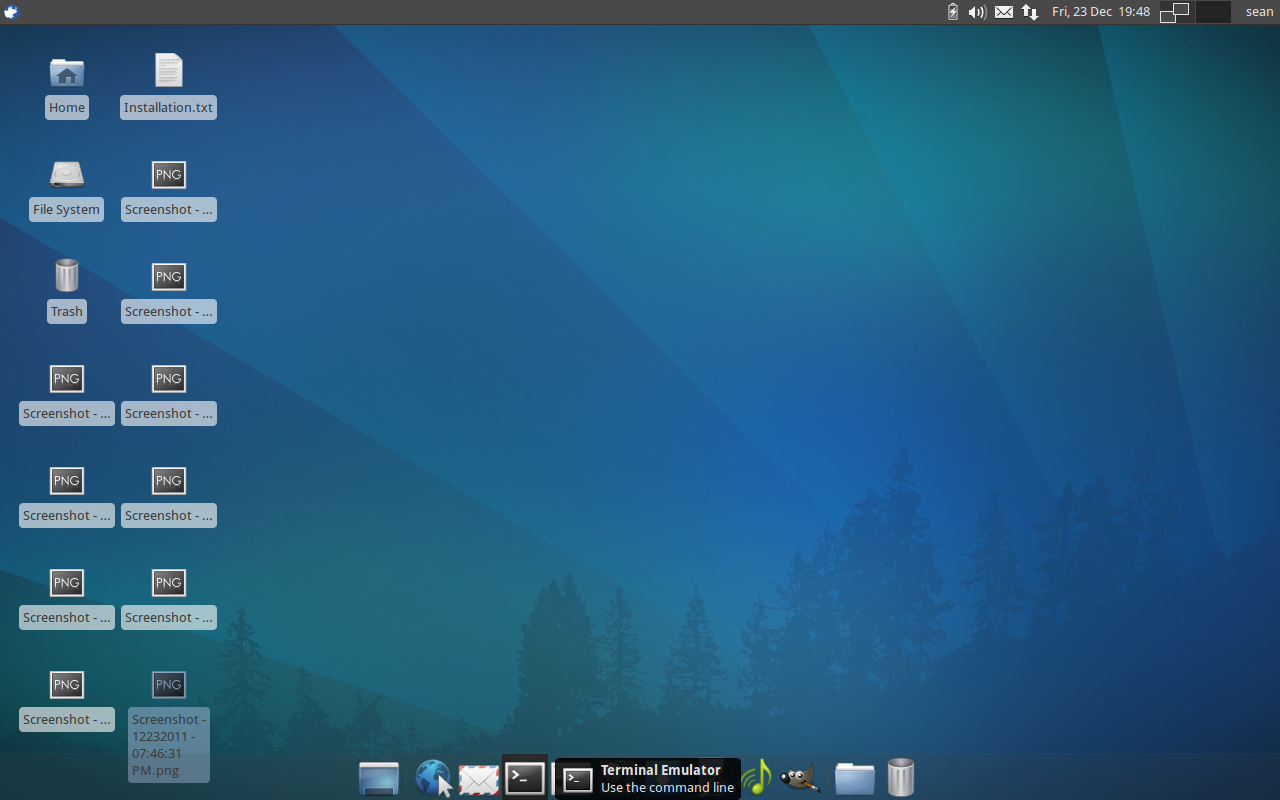Open Trash from the desktop
Screen dimensions: 1280x800
[x=66, y=276]
